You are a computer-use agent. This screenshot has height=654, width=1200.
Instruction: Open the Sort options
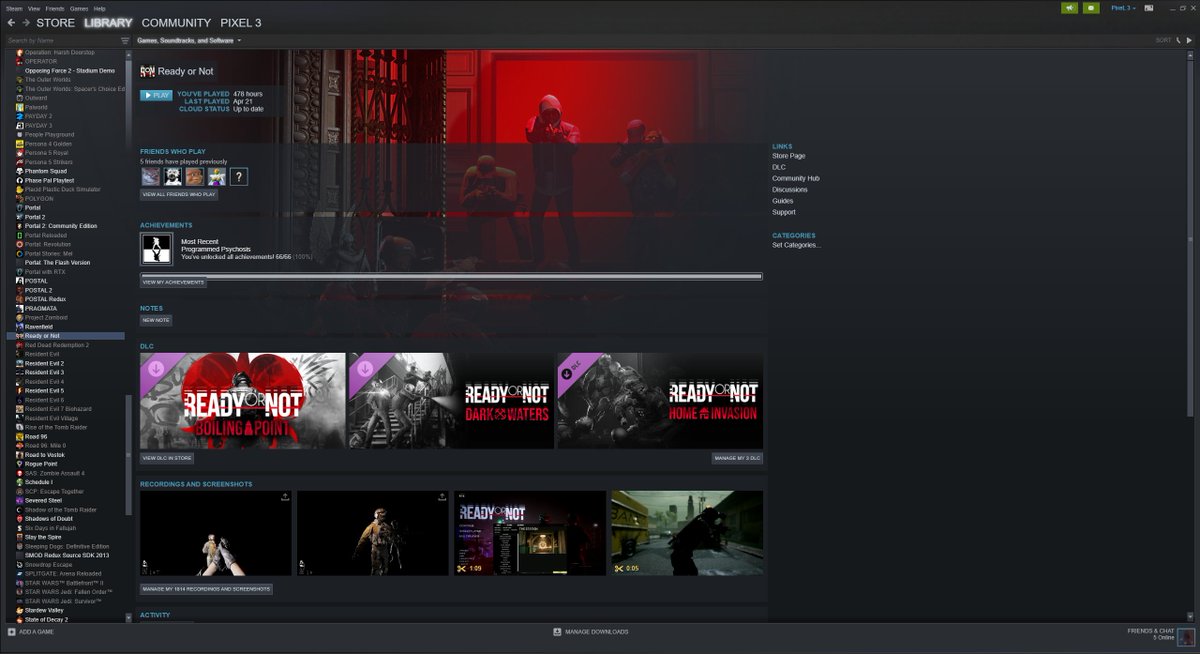(x=1163, y=40)
